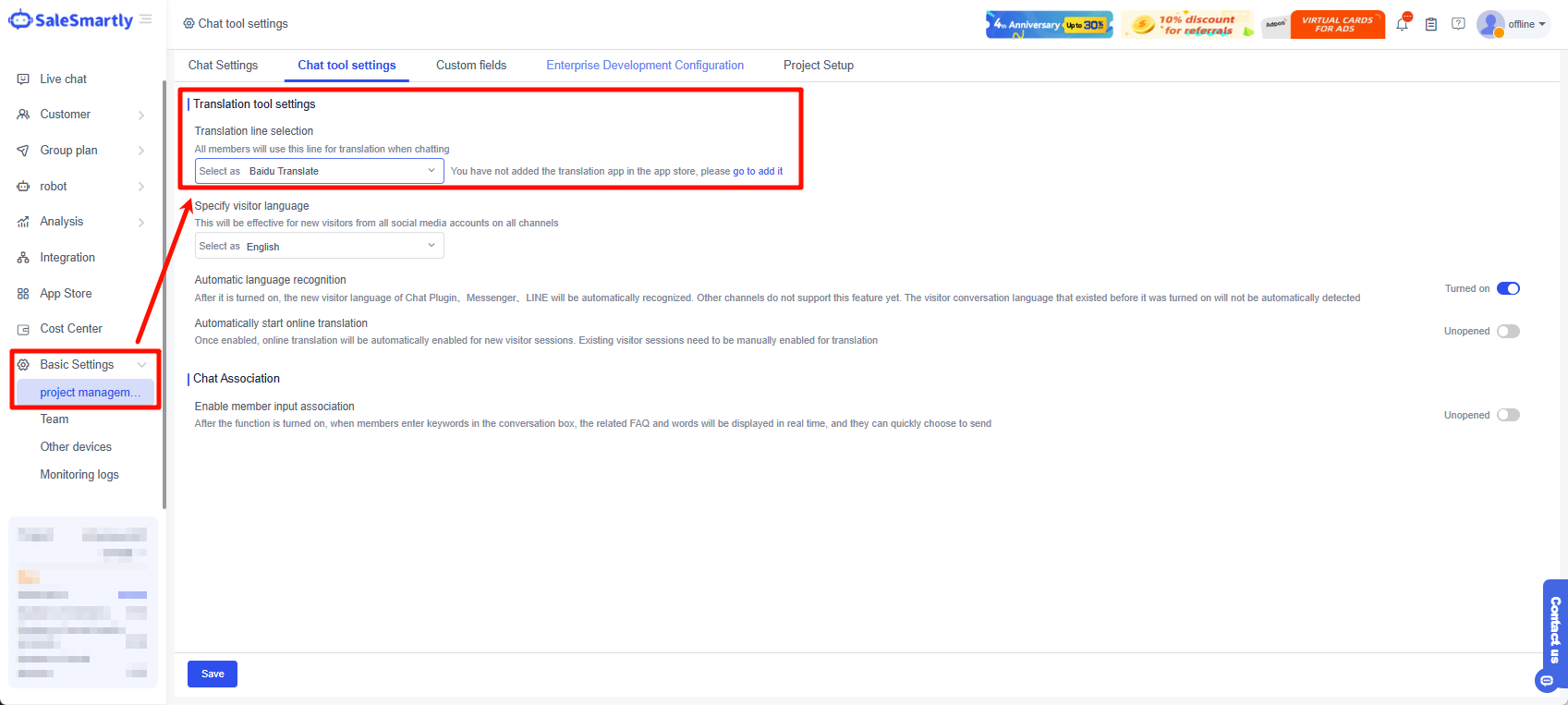Open the Virtual Cards for Ads banner
The image size is (1568, 705).
tap(1337, 24)
